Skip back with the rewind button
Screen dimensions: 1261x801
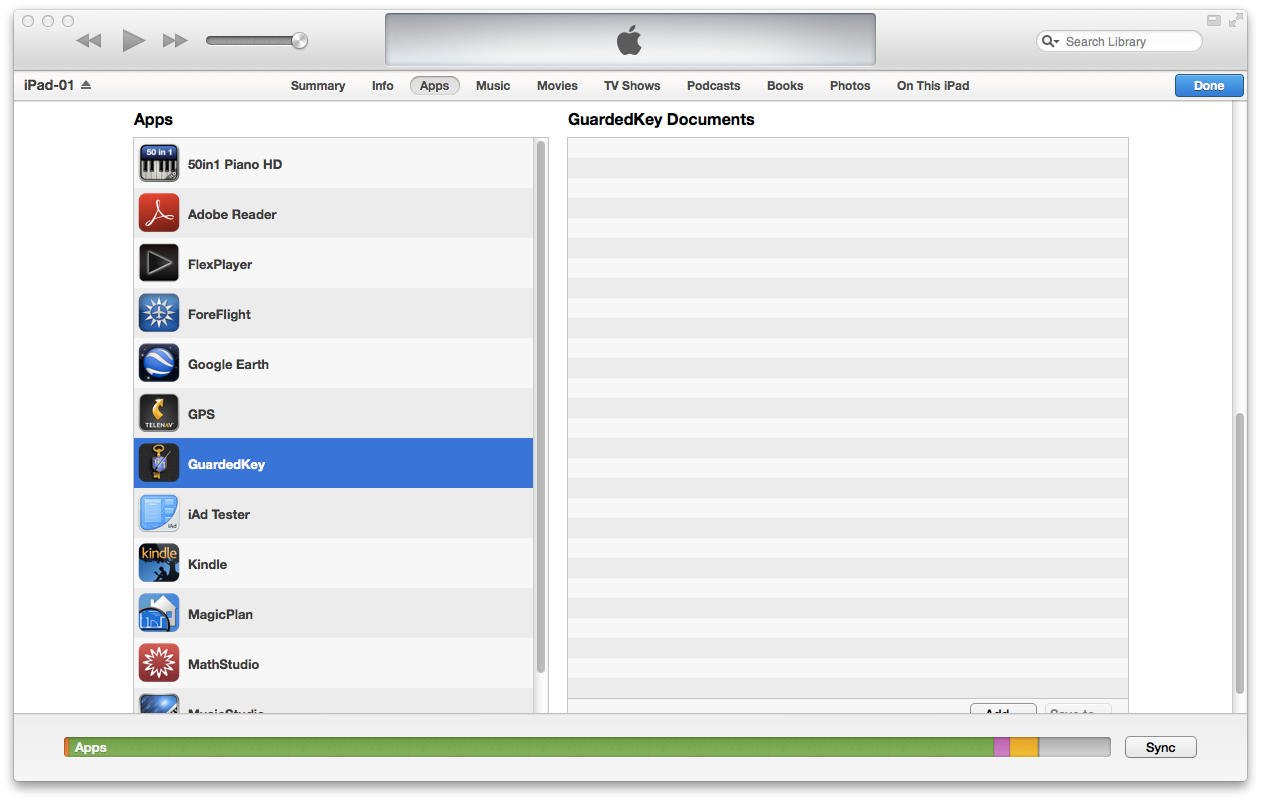(x=89, y=41)
